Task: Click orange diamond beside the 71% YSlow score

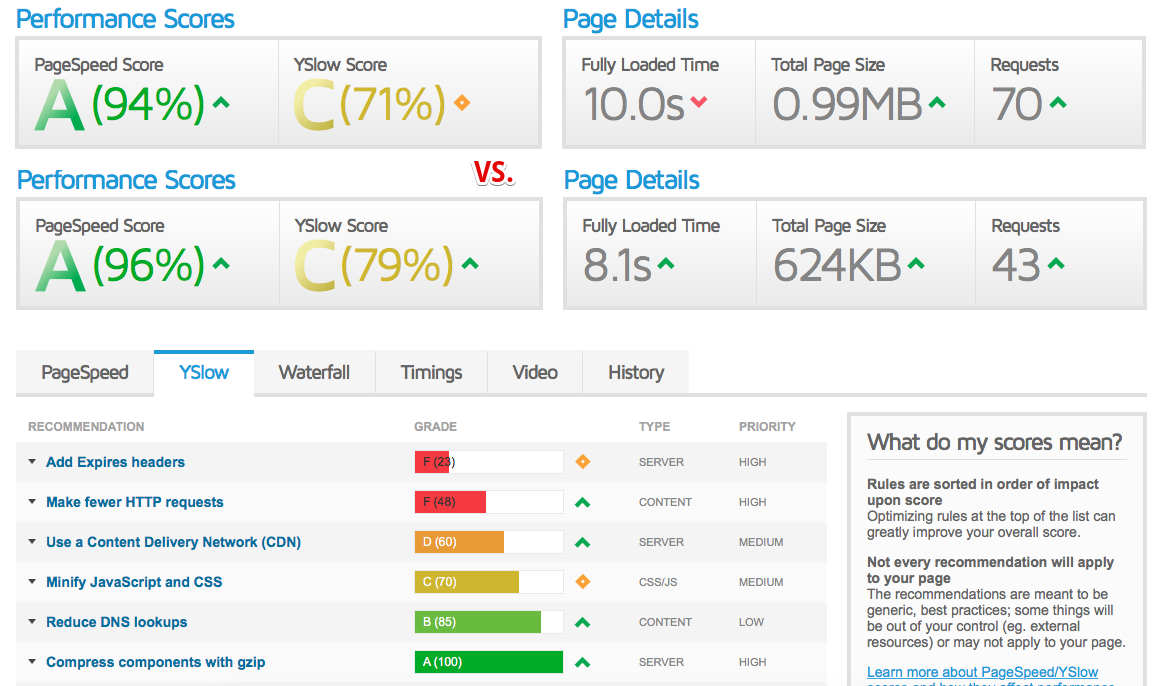Action: pos(462,102)
